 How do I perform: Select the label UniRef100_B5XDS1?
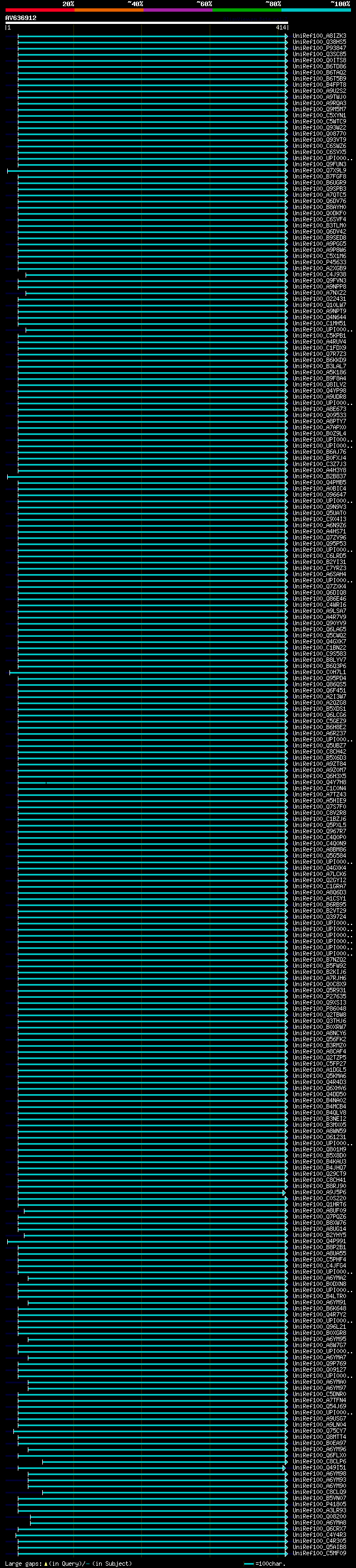tap(319, 709)
